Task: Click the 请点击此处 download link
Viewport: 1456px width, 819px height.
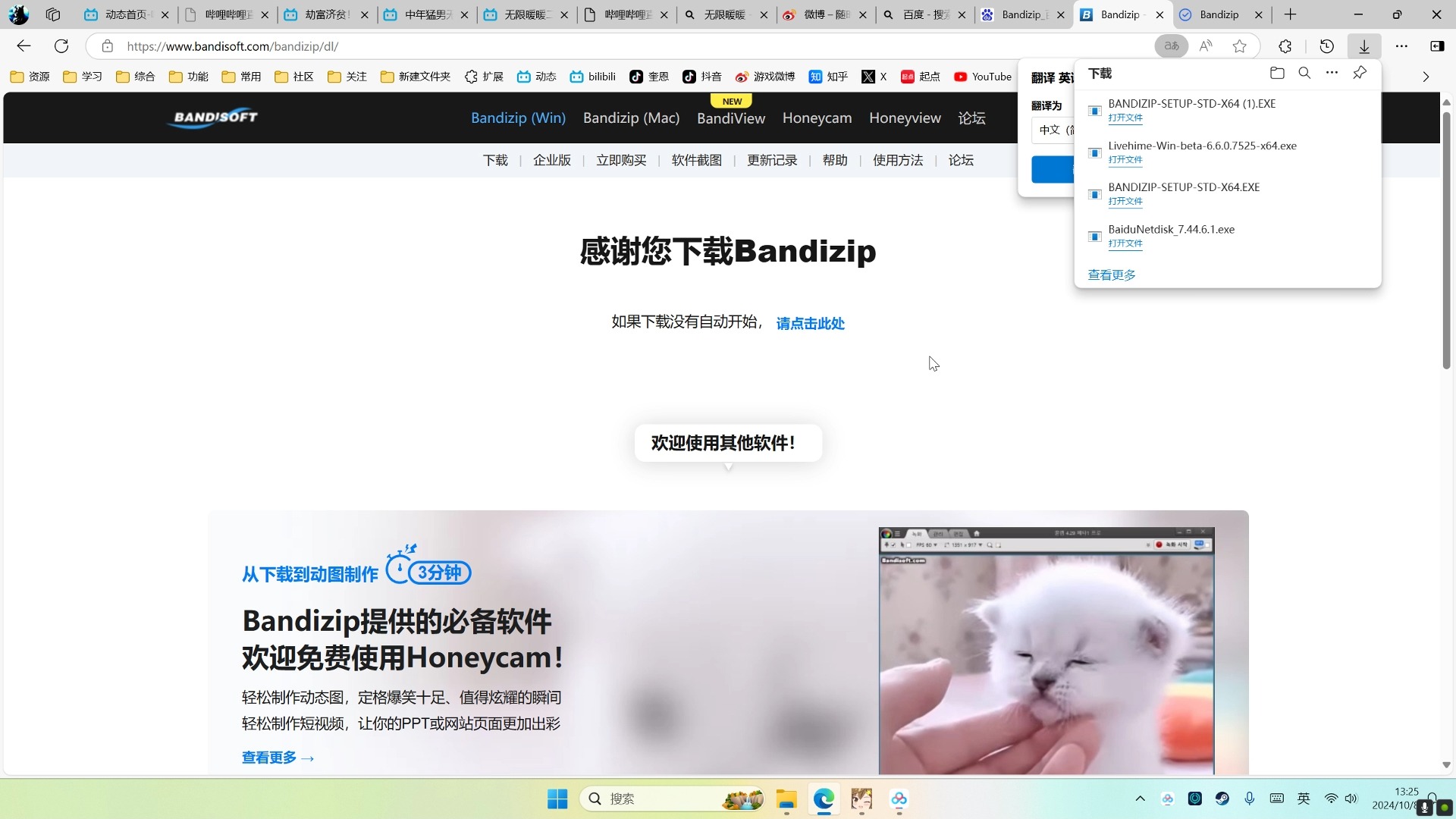Action: [810, 323]
